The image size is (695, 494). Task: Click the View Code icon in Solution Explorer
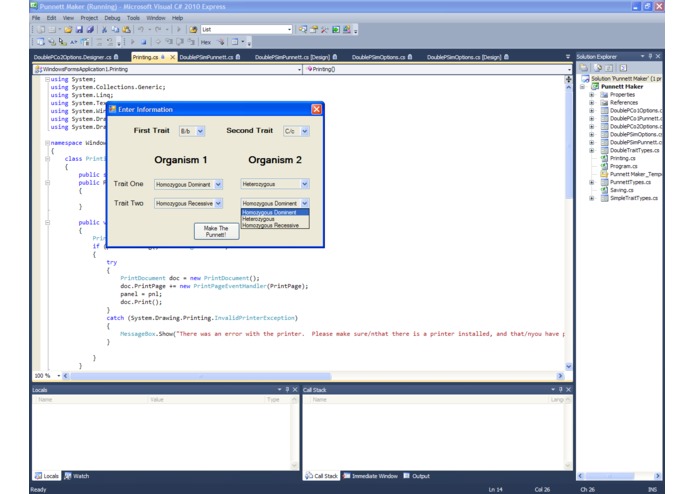coord(623,68)
